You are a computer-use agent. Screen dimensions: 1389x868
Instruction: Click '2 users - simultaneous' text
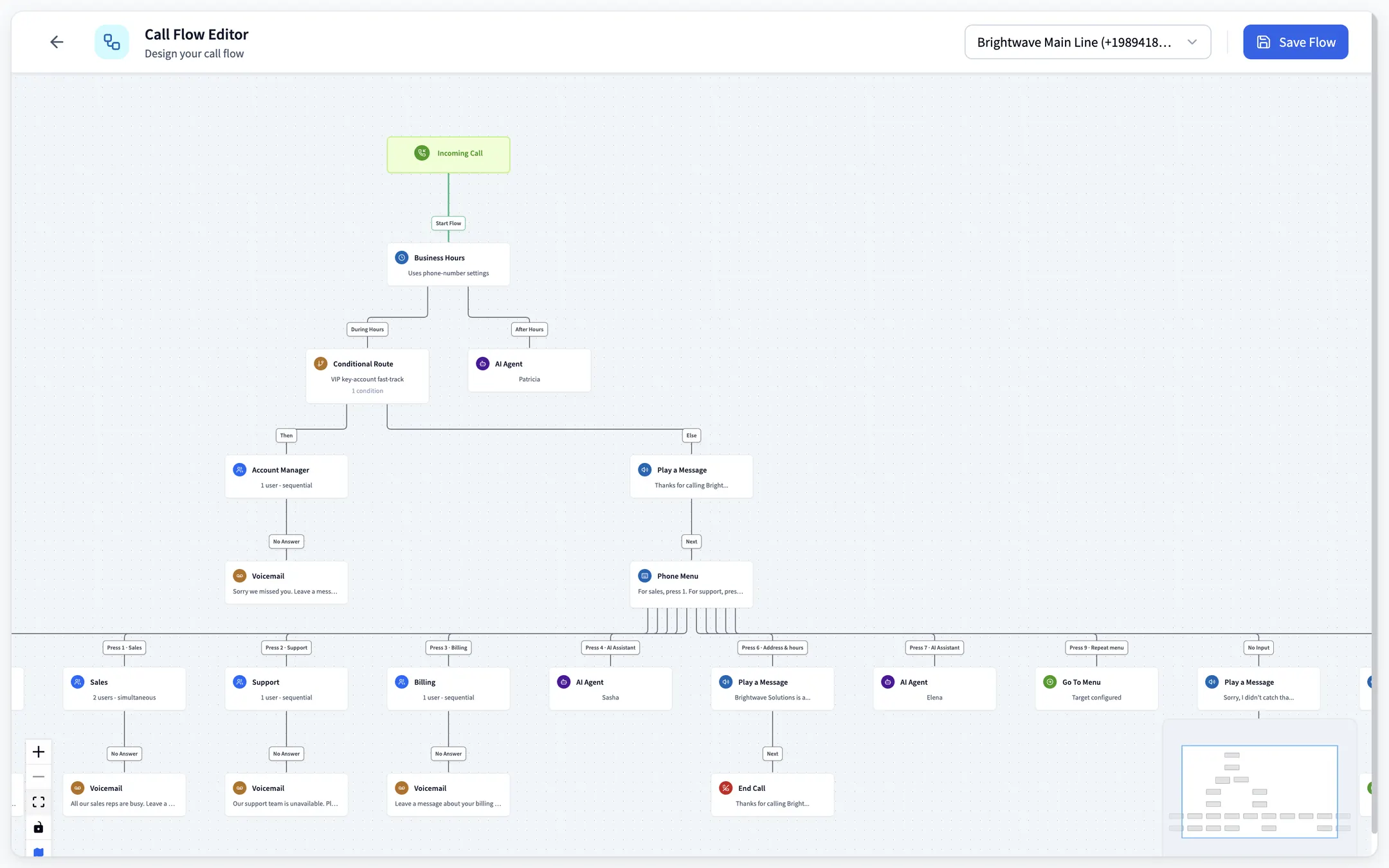(124, 698)
